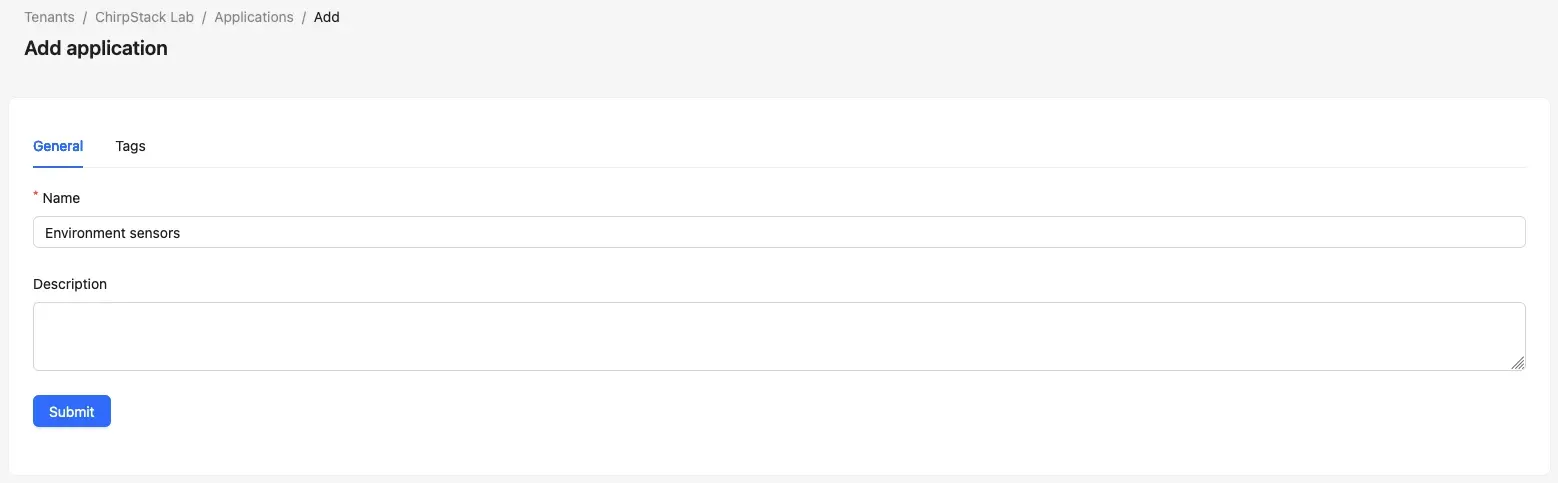This screenshot has height=483, width=1558.
Task: Click the Description field label
Action: (x=70, y=284)
